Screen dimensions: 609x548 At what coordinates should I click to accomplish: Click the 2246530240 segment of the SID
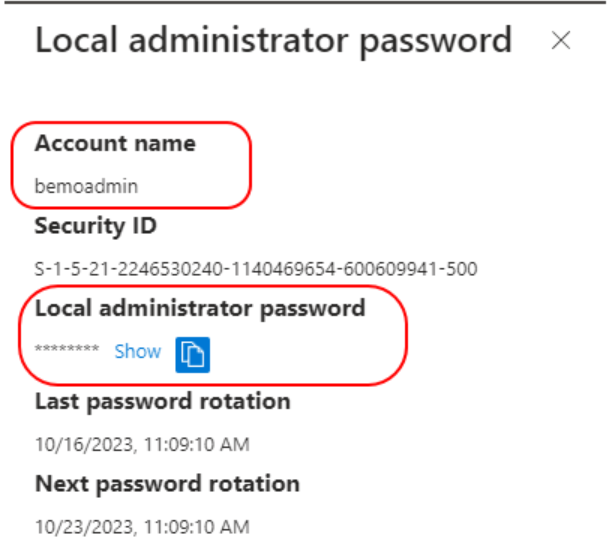170,269
